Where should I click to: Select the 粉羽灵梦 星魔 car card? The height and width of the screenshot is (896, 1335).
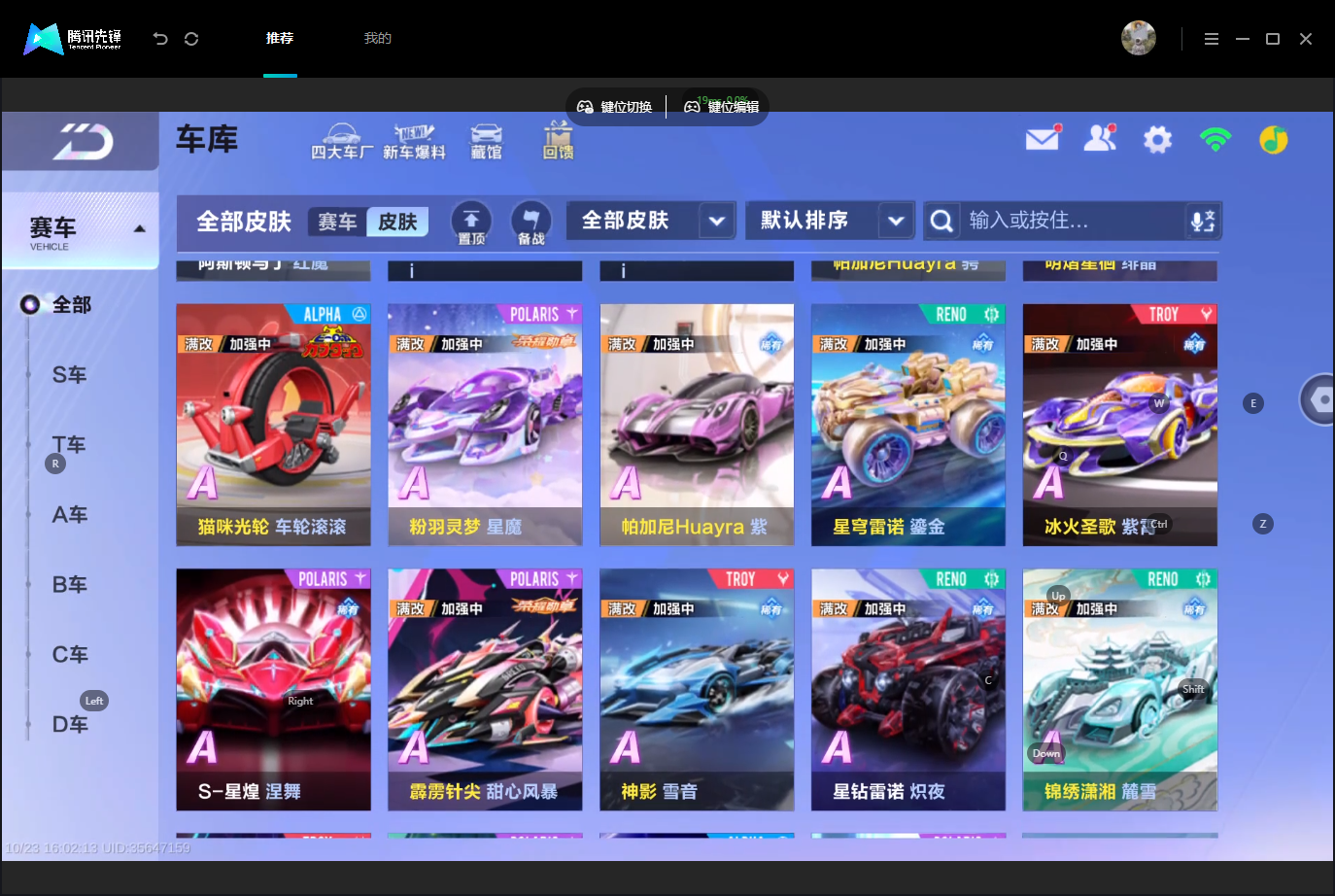click(x=485, y=425)
